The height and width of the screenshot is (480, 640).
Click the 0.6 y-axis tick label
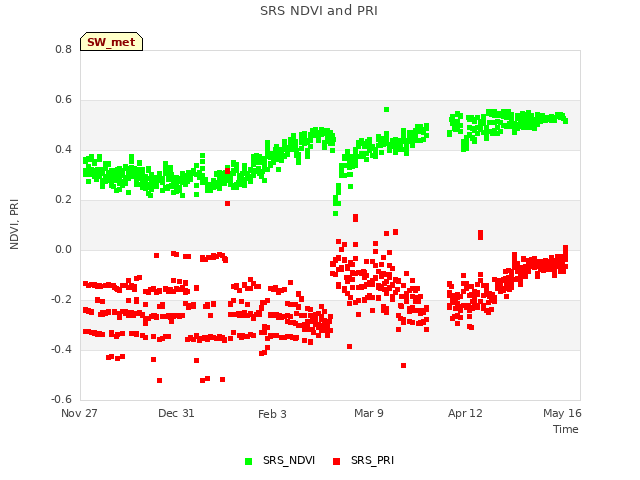[63, 100]
